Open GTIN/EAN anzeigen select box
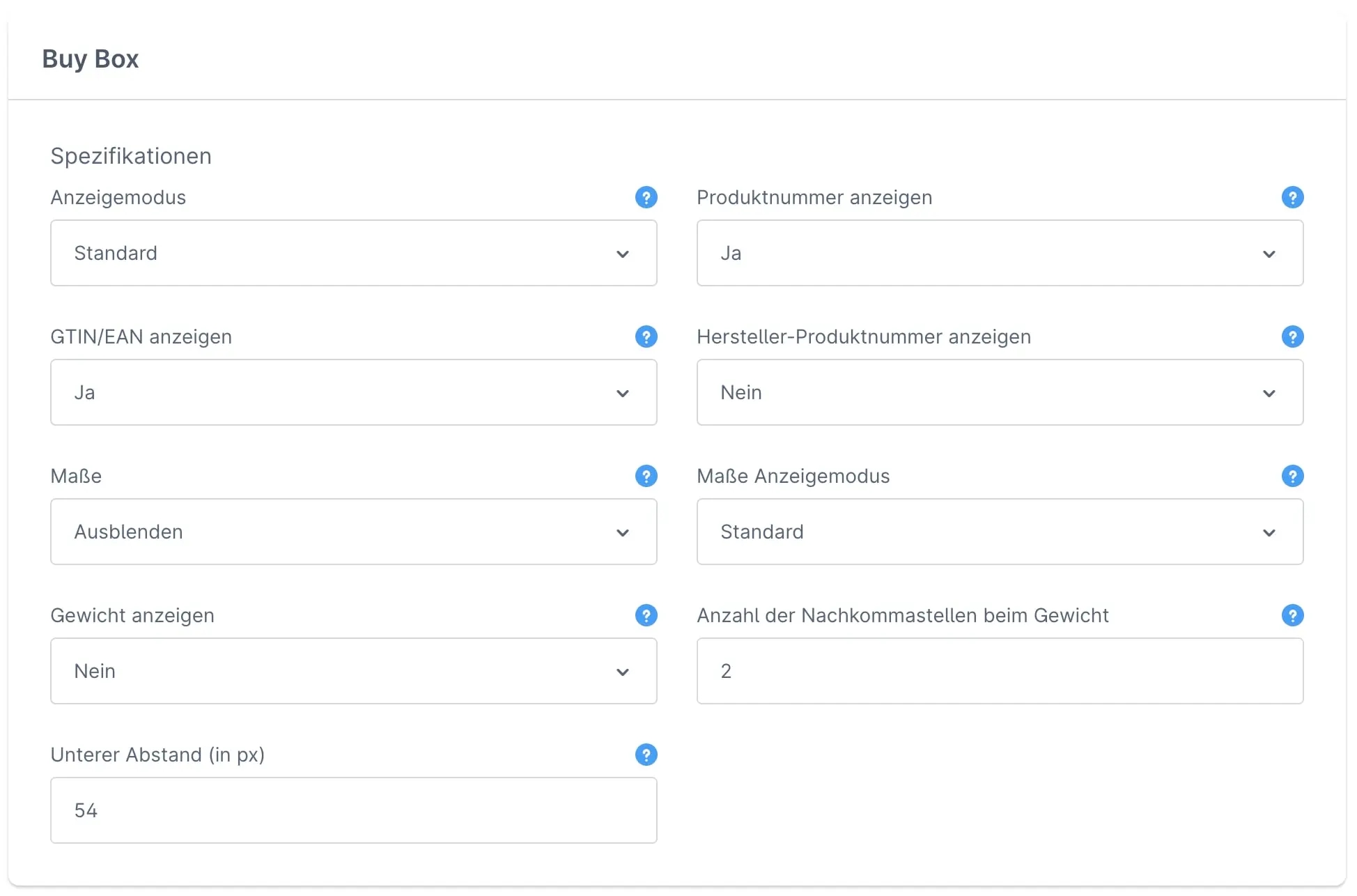This screenshot has height=896, width=1357. click(x=353, y=392)
